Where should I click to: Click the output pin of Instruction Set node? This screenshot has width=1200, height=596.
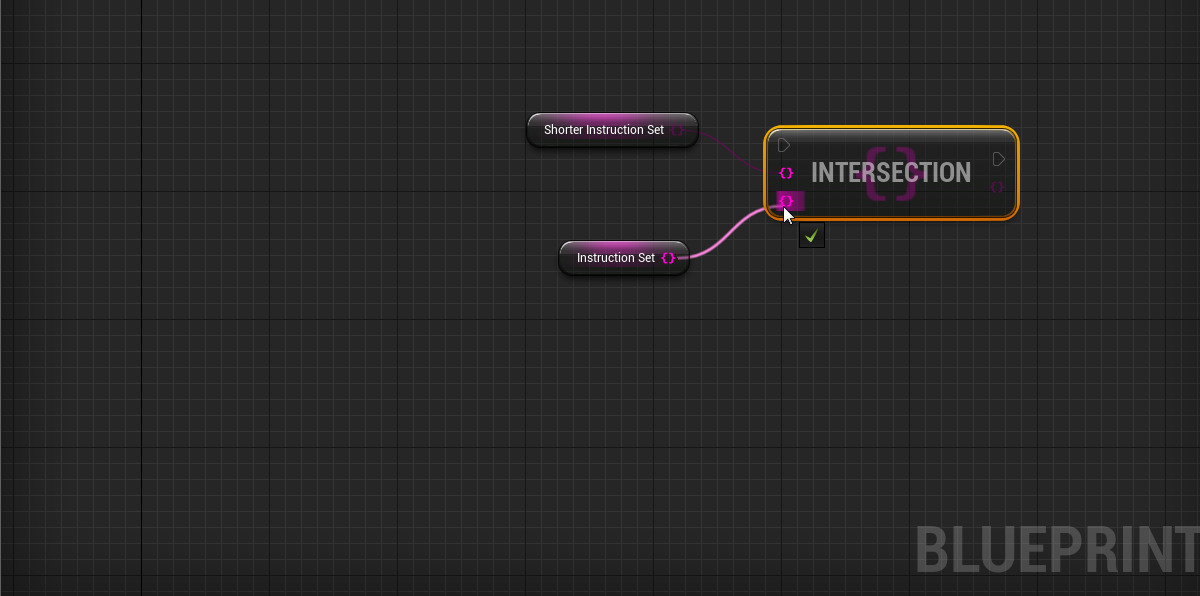click(x=667, y=258)
